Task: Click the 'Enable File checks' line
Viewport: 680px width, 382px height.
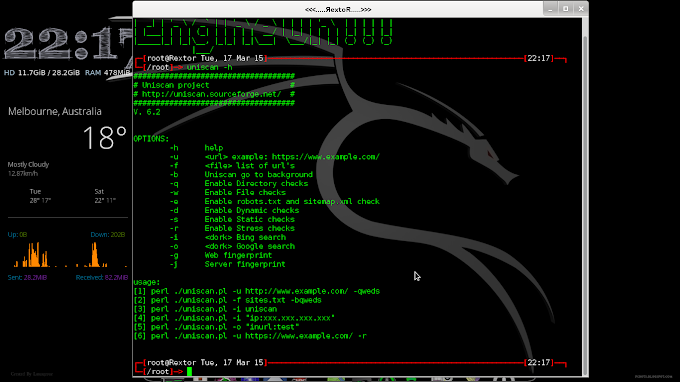Action: [228, 193]
